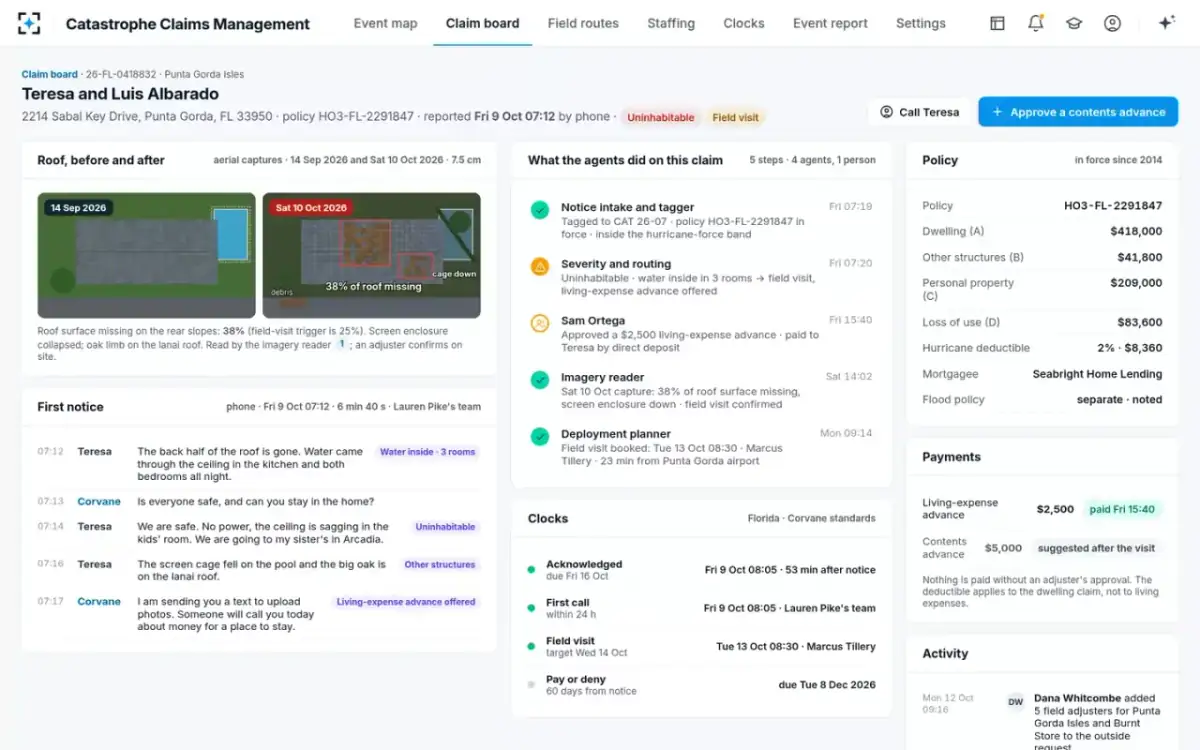Click the green check beside Notice intake and tagger
Image resolution: width=1200 pixels, height=750 pixels.
(540, 210)
